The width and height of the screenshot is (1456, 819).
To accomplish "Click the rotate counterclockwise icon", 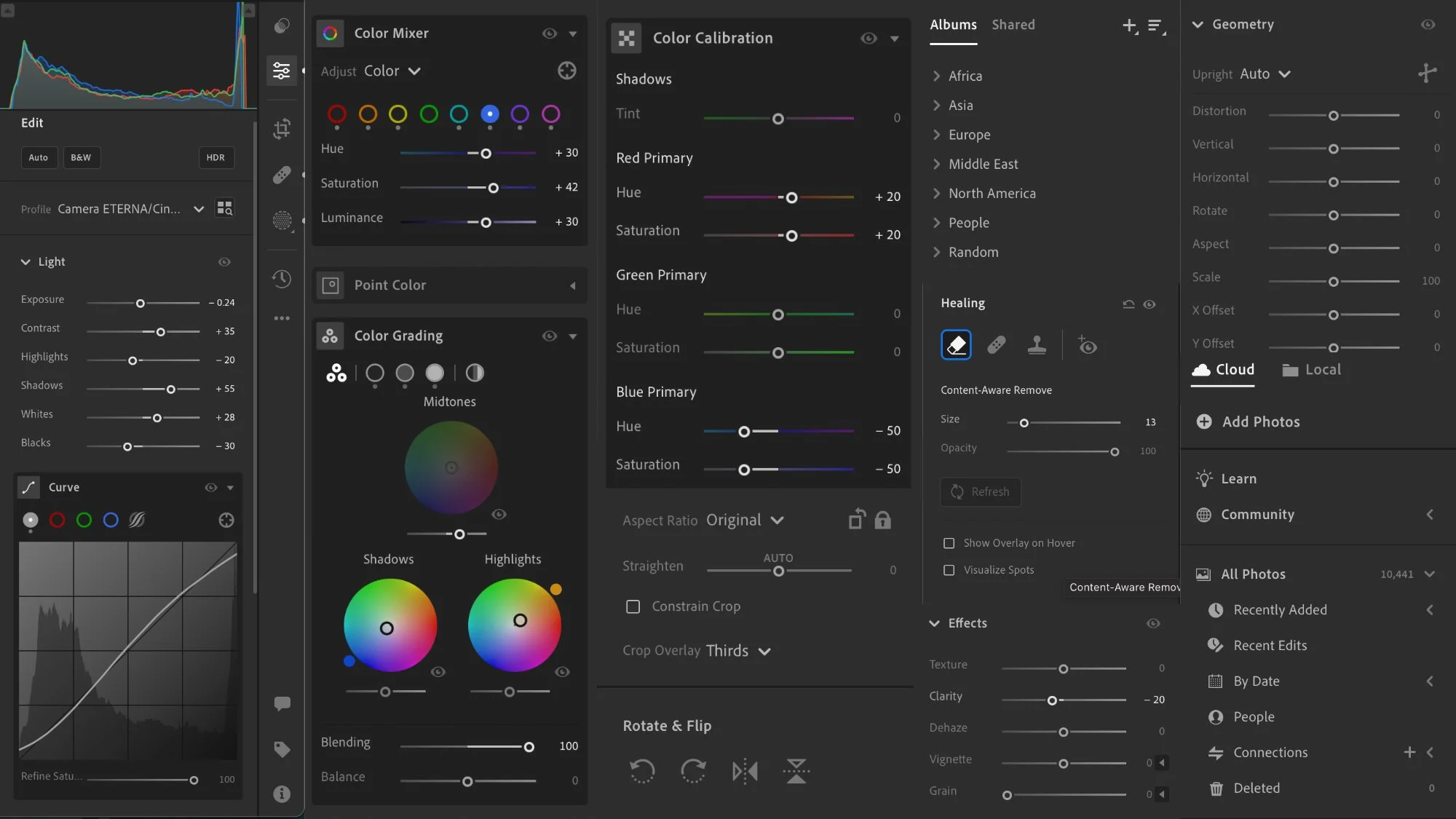I will click(642, 771).
